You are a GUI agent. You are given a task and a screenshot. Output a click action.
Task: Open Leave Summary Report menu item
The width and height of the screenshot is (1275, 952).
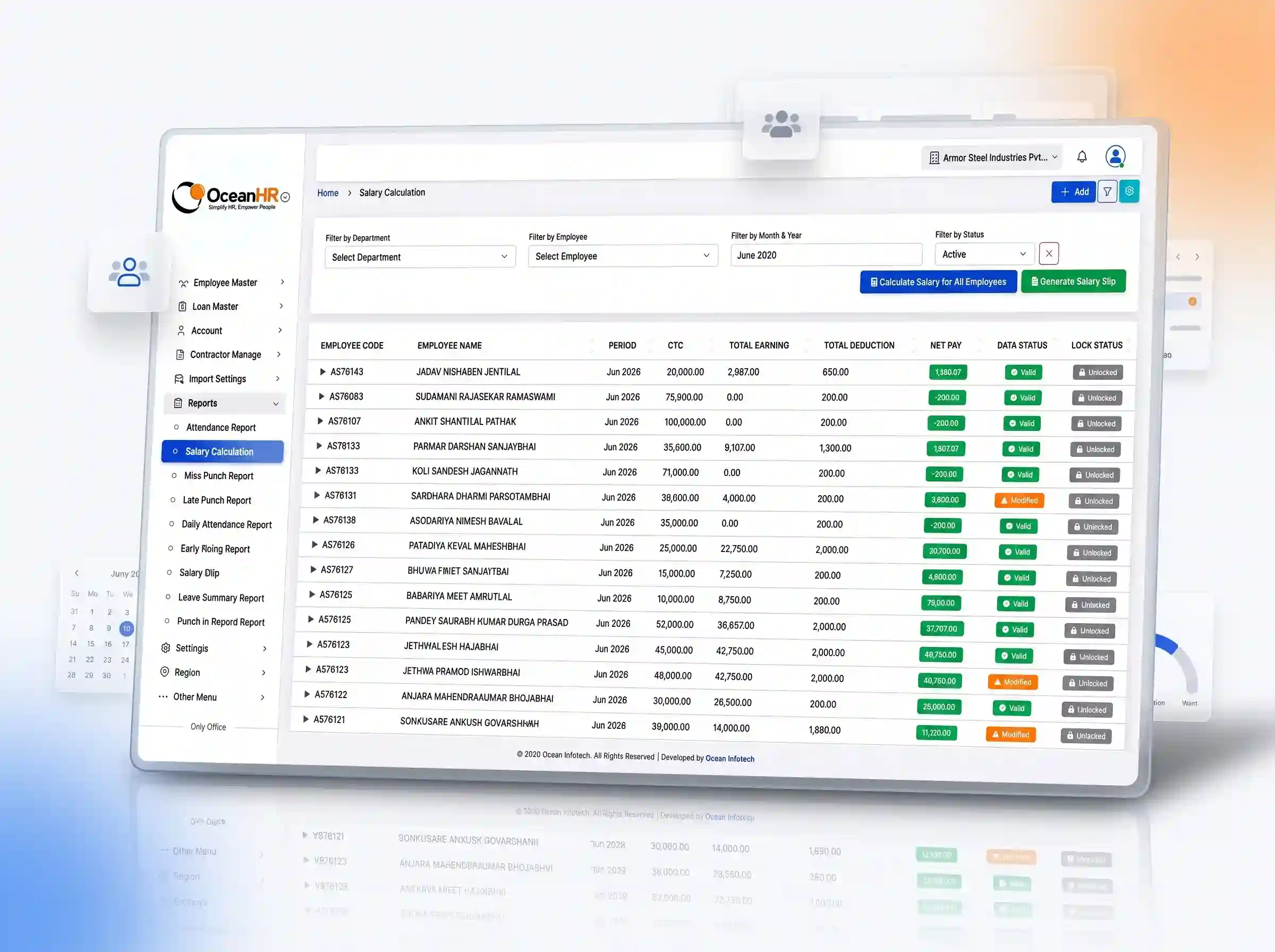click(220, 598)
